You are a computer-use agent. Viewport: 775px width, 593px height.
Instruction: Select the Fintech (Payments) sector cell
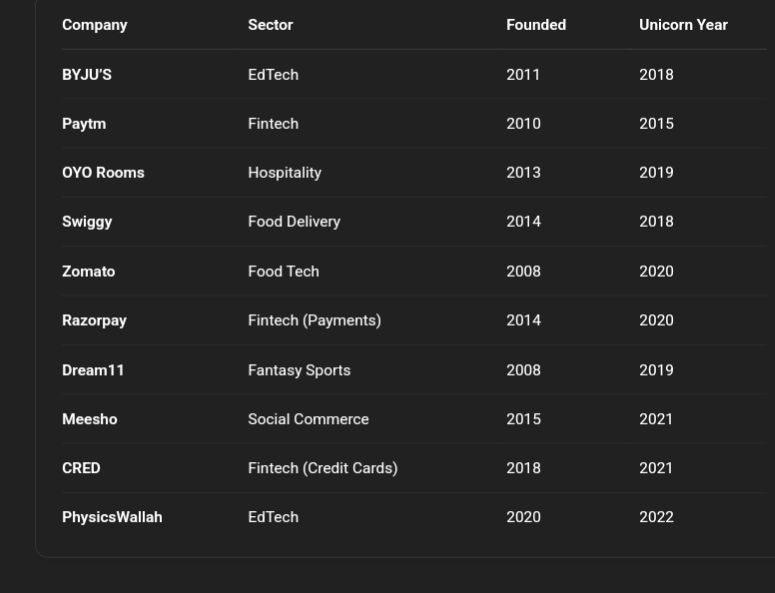coord(314,321)
